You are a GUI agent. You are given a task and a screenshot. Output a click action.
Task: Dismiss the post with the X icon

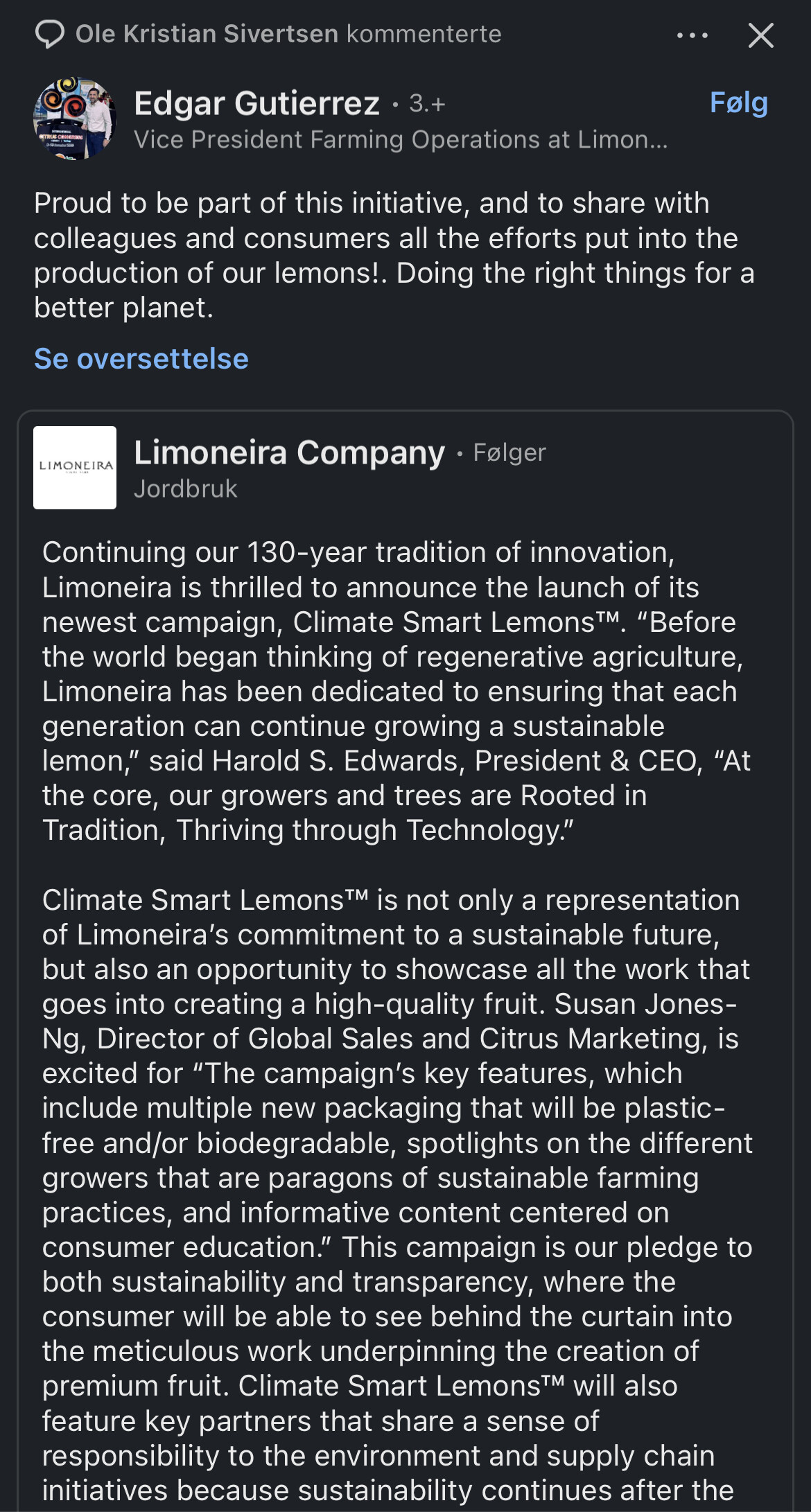coord(760,35)
